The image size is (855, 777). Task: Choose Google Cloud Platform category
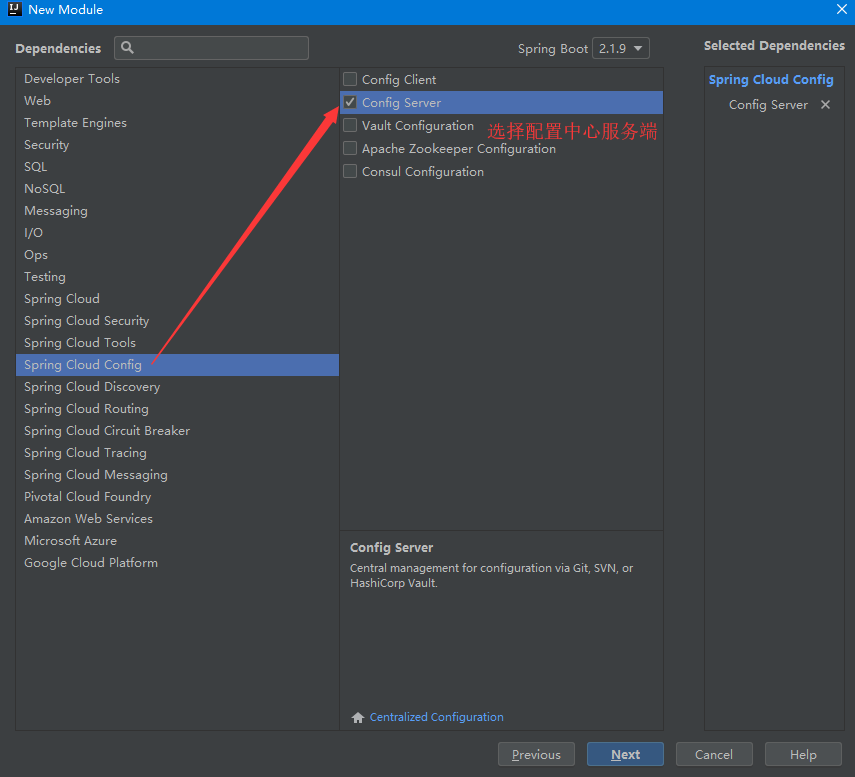177,563
